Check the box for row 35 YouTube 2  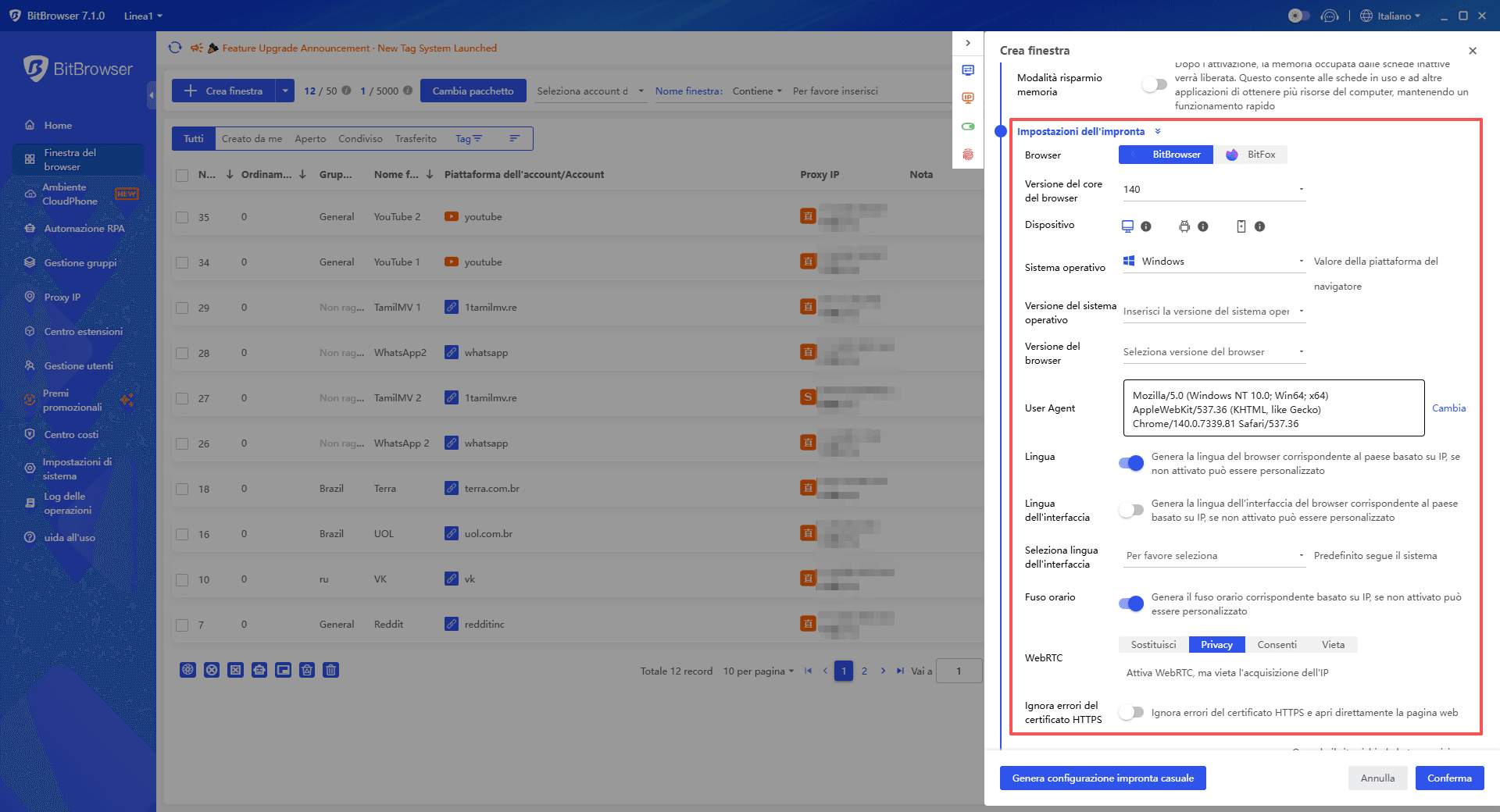(182, 217)
